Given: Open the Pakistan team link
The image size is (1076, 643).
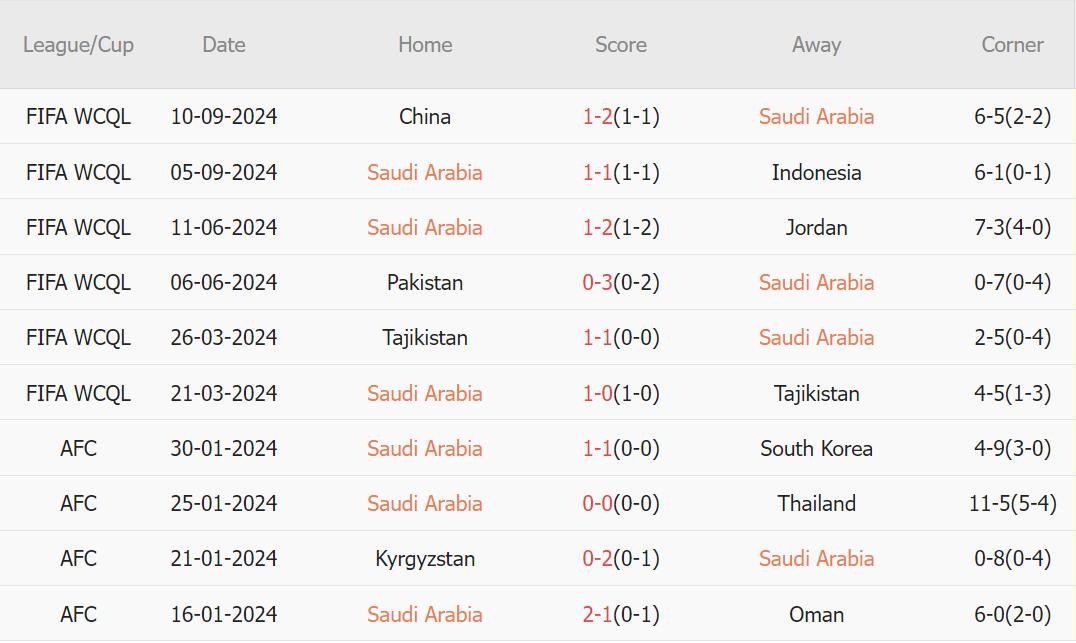Looking at the screenshot, I should coord(425,283).
